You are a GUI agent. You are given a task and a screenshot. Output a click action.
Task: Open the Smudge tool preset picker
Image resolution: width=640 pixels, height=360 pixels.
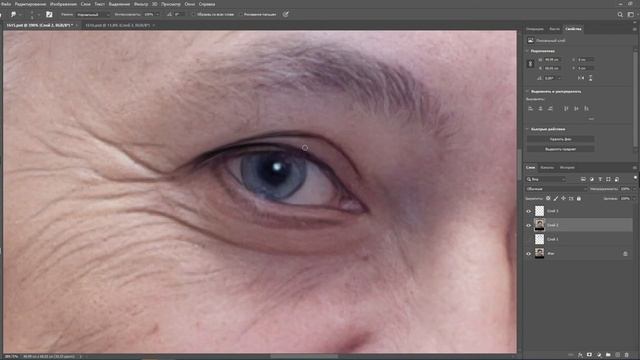tap(16, 14)
